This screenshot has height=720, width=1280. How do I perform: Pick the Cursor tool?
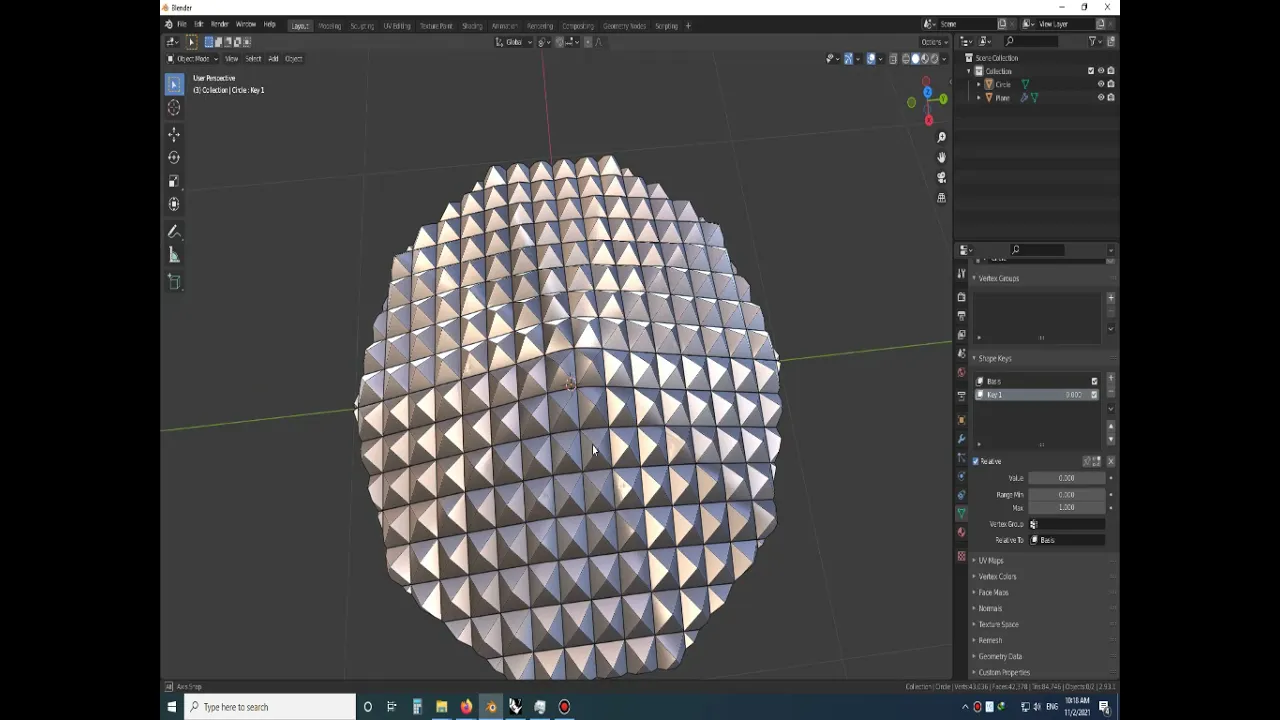pos(174,108)
